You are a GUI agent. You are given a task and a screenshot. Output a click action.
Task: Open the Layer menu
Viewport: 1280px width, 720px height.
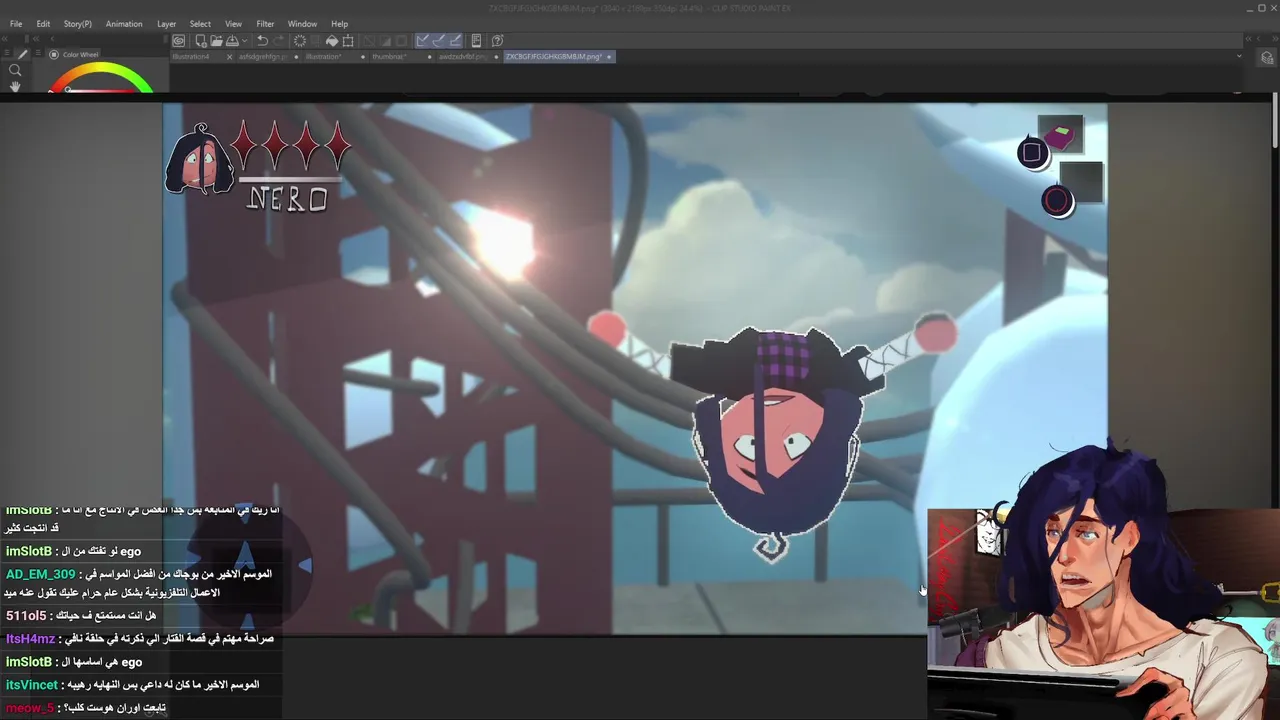click(x=166, y=24)
